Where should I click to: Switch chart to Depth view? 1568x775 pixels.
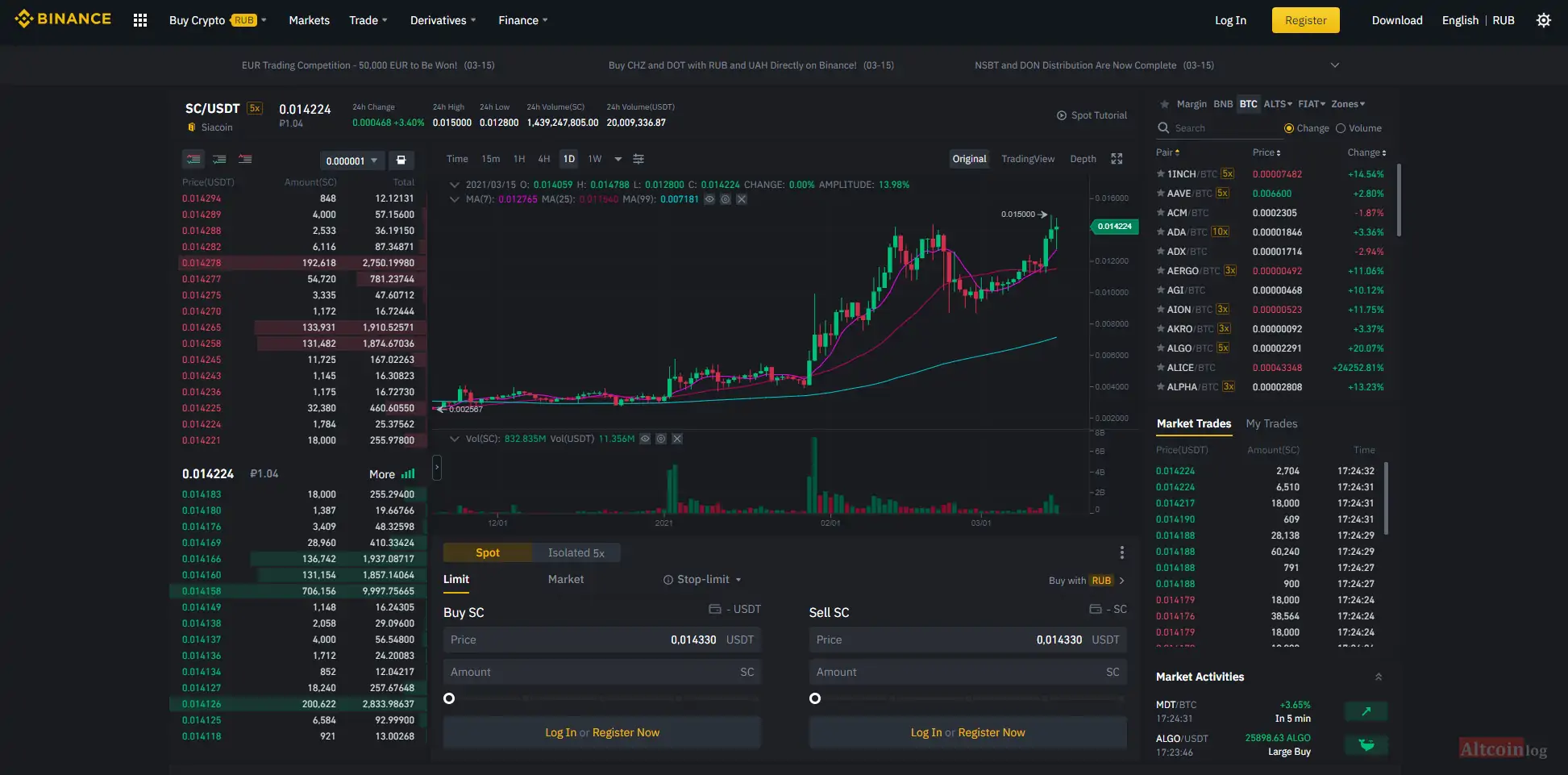1083,159
